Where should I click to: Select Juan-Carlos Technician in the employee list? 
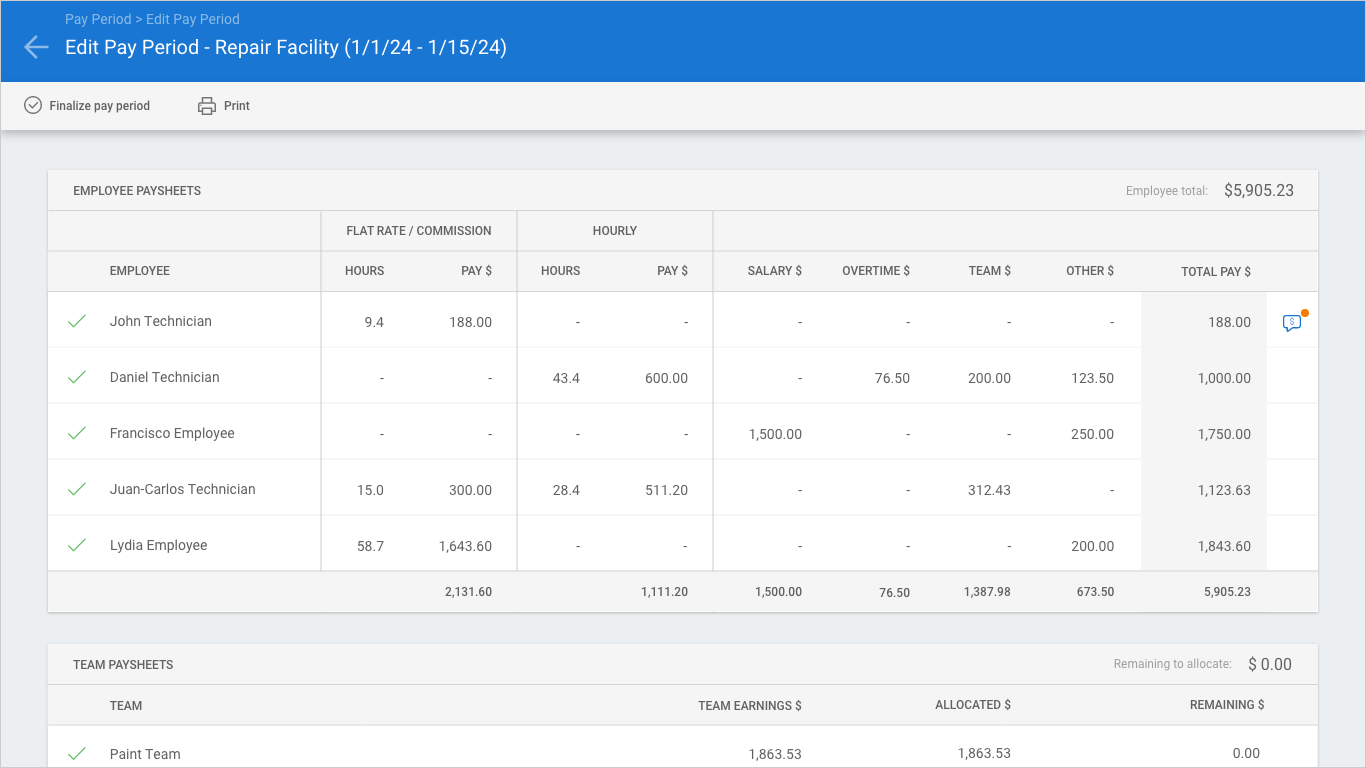(x=182, y=489)
